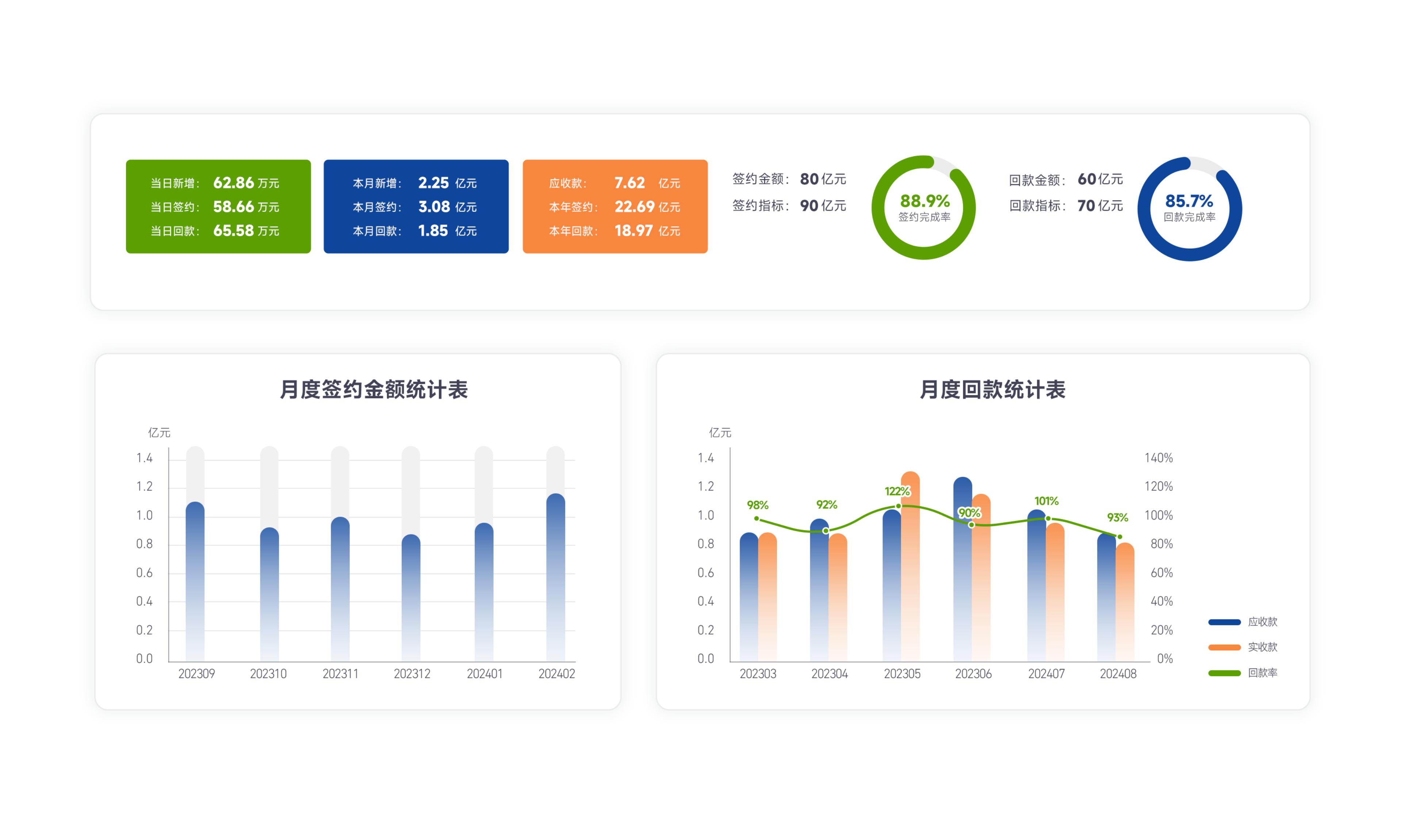The height and width of the screenshot is (840, 1402).
Task: Click the 202303 blue 应收款 bar
Action: (x=749, y=597)
